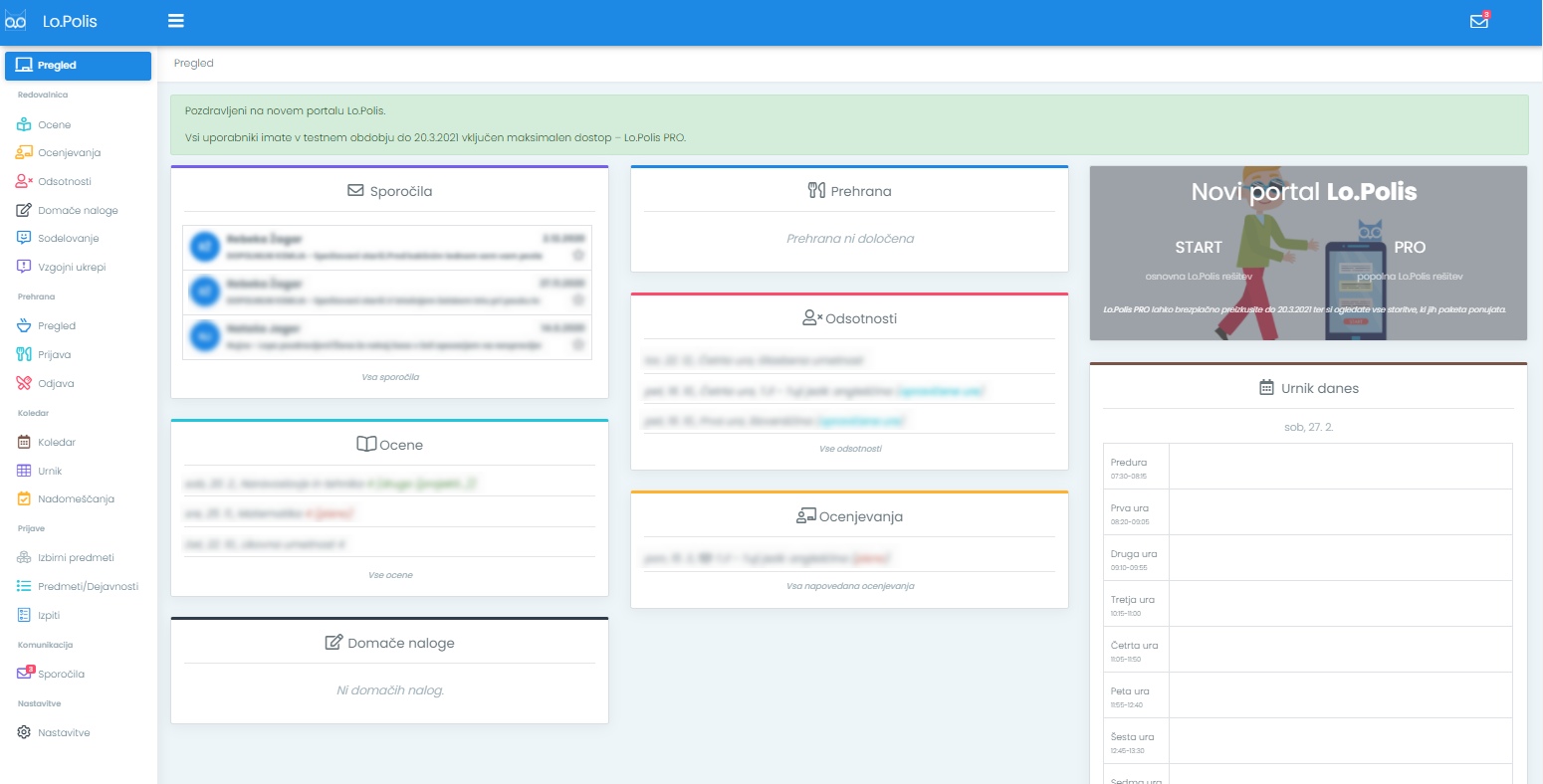Click the Ocene sidebar icon
Screen dimensions: 1543x784
pos(24,125)
